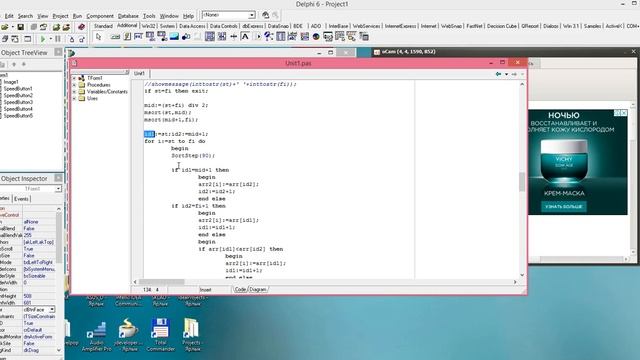Screen dimensions: 640x360
Task: Open the dropdown beside the Back arrow
Action: [x=506, y=74]
